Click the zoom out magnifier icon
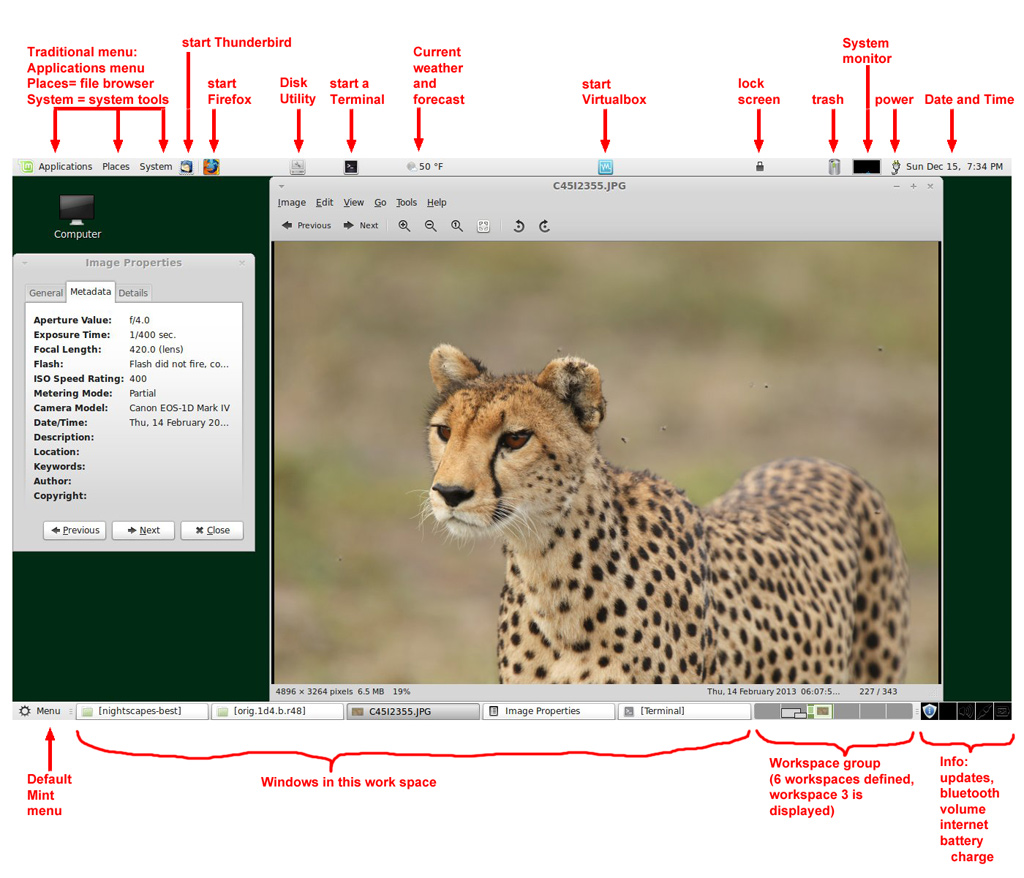This screenshot has height=878, width=1024. pyautogui.click(x=431, y=226)
